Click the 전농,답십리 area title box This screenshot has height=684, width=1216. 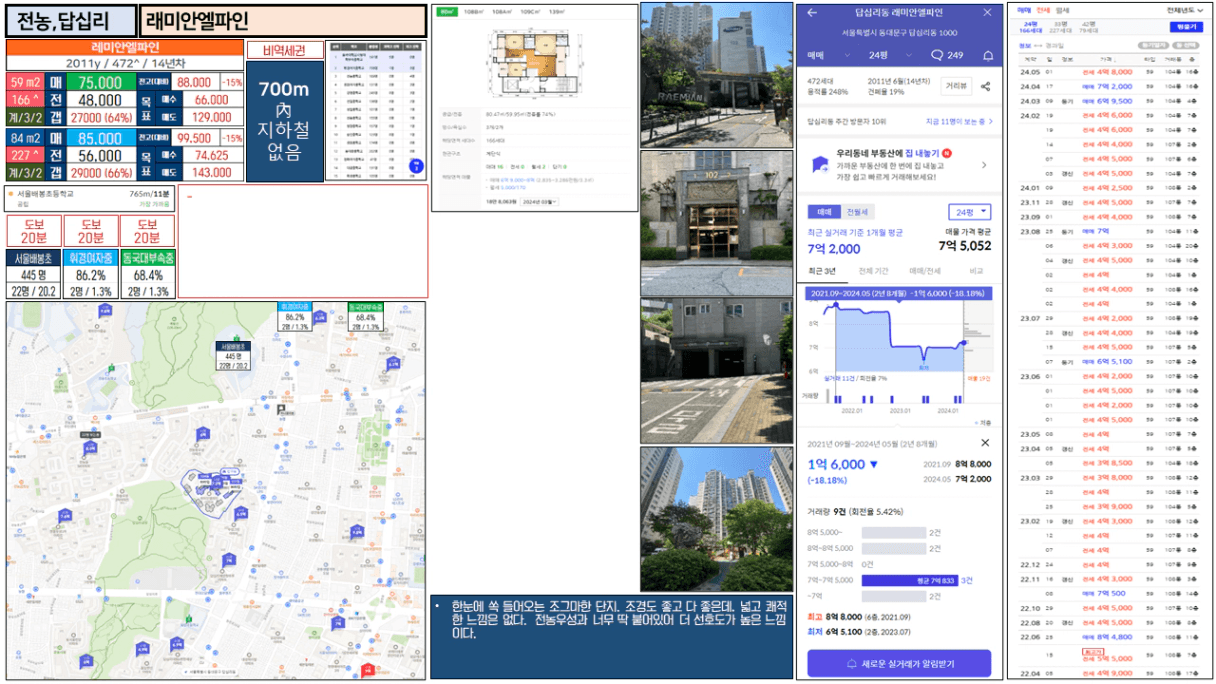71,21
